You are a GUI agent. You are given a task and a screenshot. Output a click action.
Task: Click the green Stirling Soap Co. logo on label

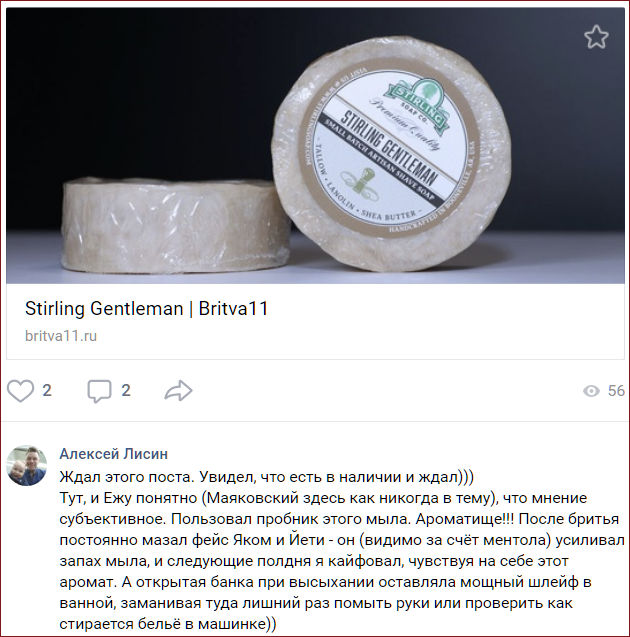tap(418, 104)
